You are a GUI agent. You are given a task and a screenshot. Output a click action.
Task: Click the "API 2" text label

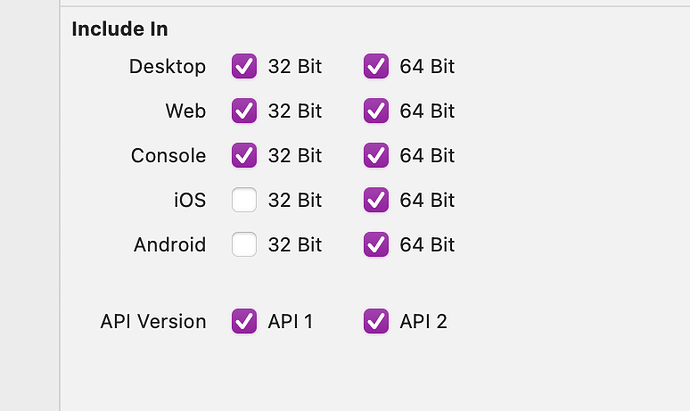coord(423,321)
